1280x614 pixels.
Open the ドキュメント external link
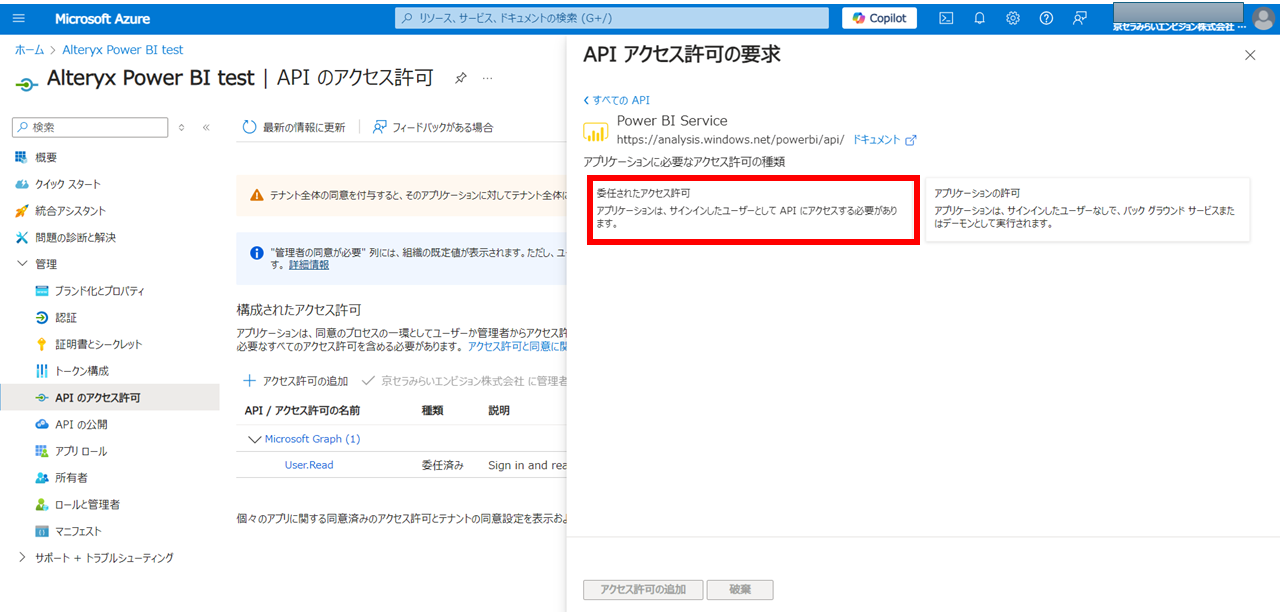884,140
